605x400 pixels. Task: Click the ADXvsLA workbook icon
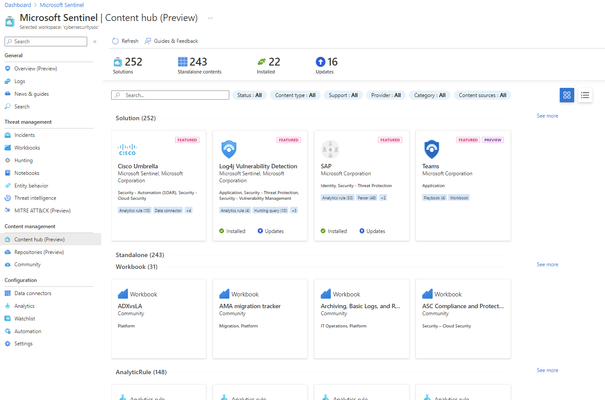[123, 294]
